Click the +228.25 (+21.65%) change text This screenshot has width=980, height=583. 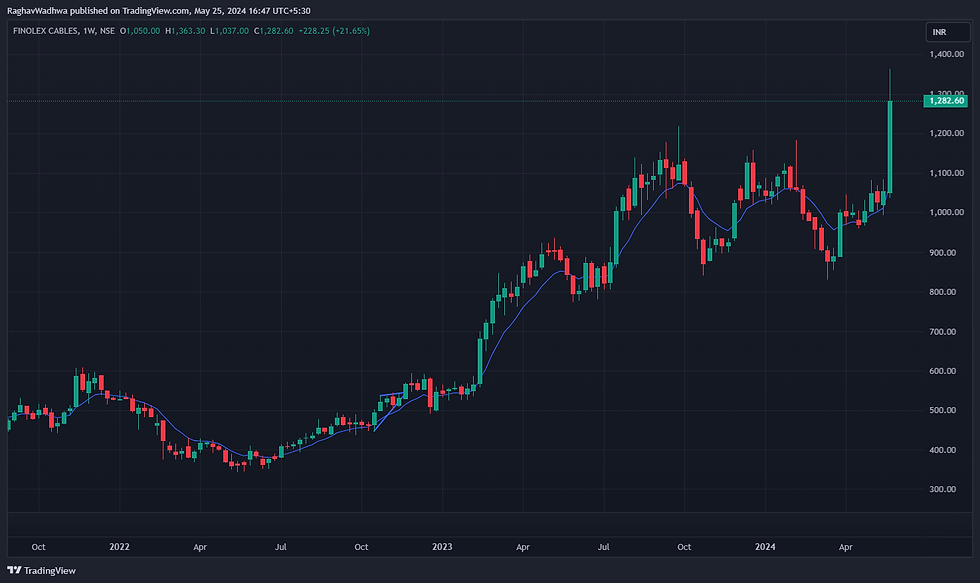point(334,31)
